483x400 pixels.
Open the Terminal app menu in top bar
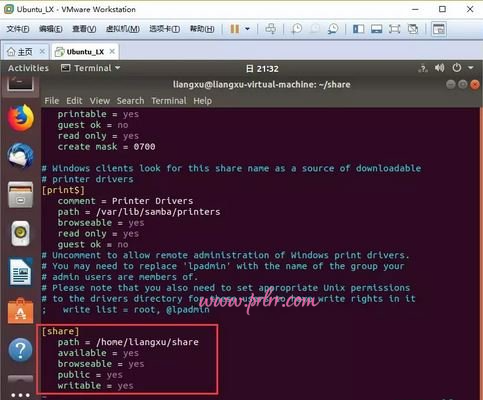(90, 68)
